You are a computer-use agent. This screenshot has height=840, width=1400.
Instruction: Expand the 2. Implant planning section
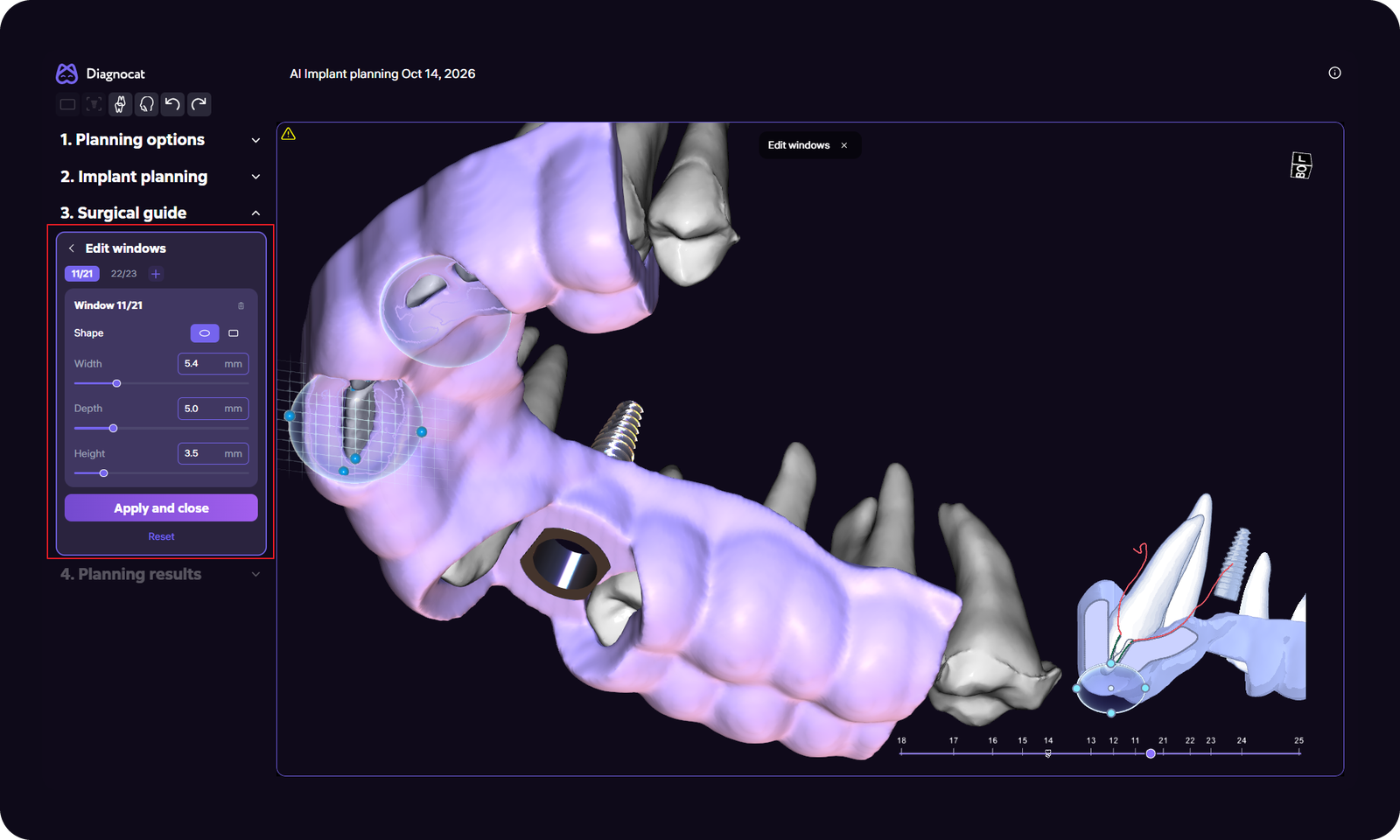tap(255, 177)
